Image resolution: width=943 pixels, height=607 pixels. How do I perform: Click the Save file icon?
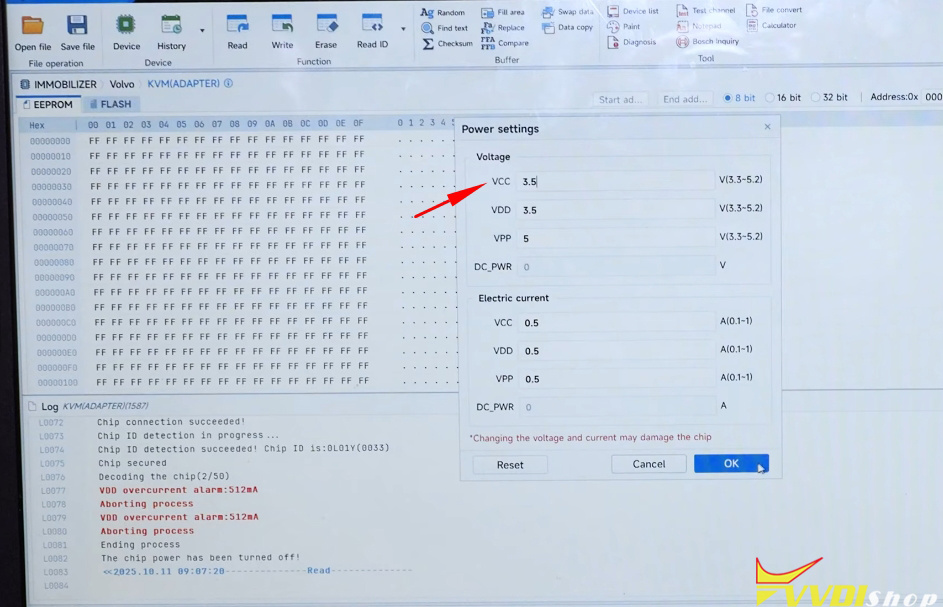(77, 26)
